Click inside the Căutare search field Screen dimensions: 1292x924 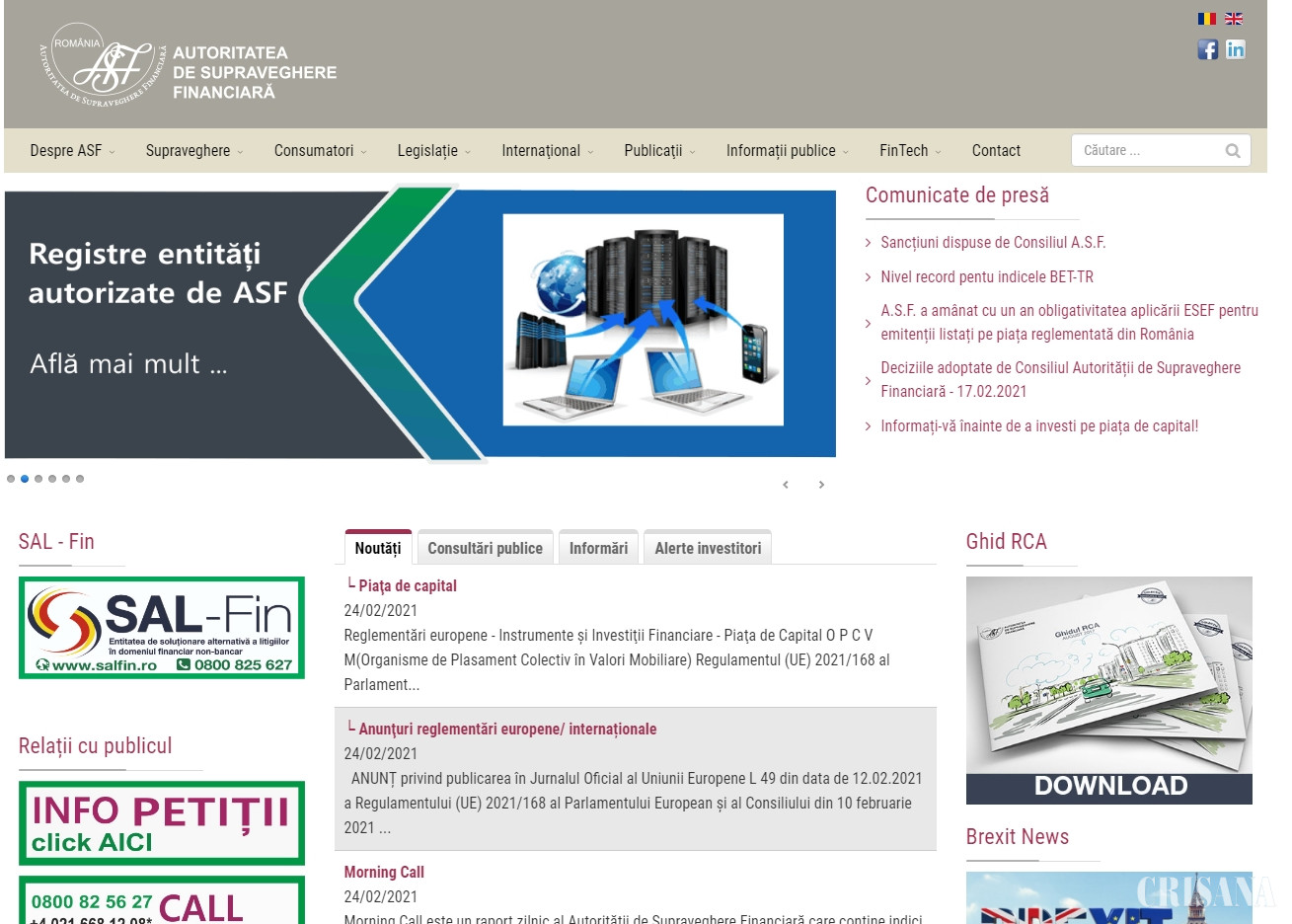coord(1145,151)
